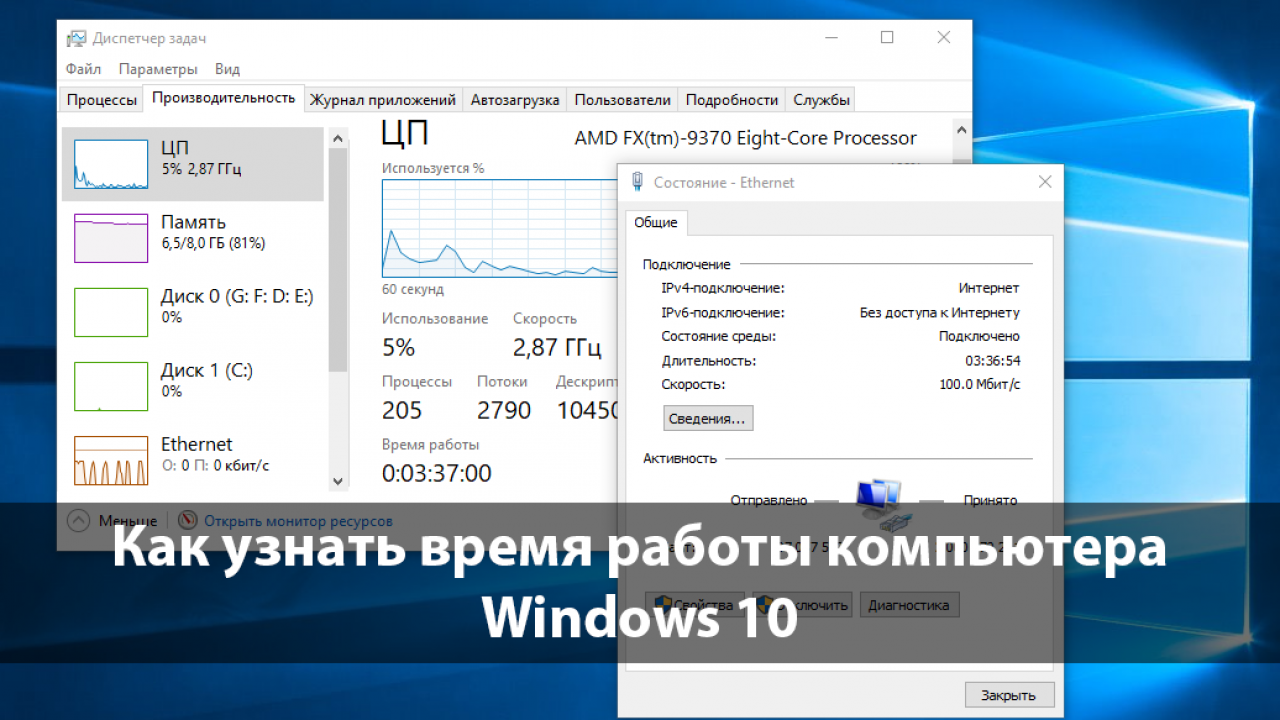Click the Без доступа к Интернету value
The width and height of the screenshot is (1280, 720).
click(x=940, y=312)
